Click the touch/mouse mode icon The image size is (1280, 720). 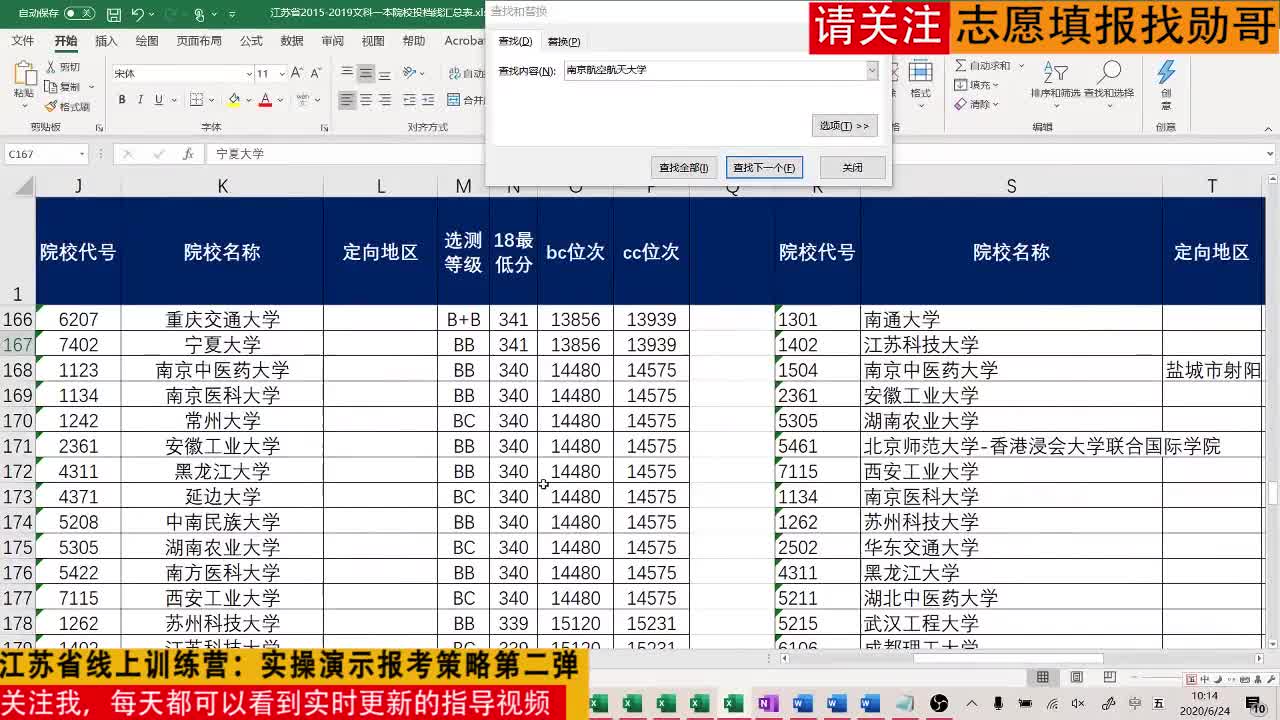199,15
